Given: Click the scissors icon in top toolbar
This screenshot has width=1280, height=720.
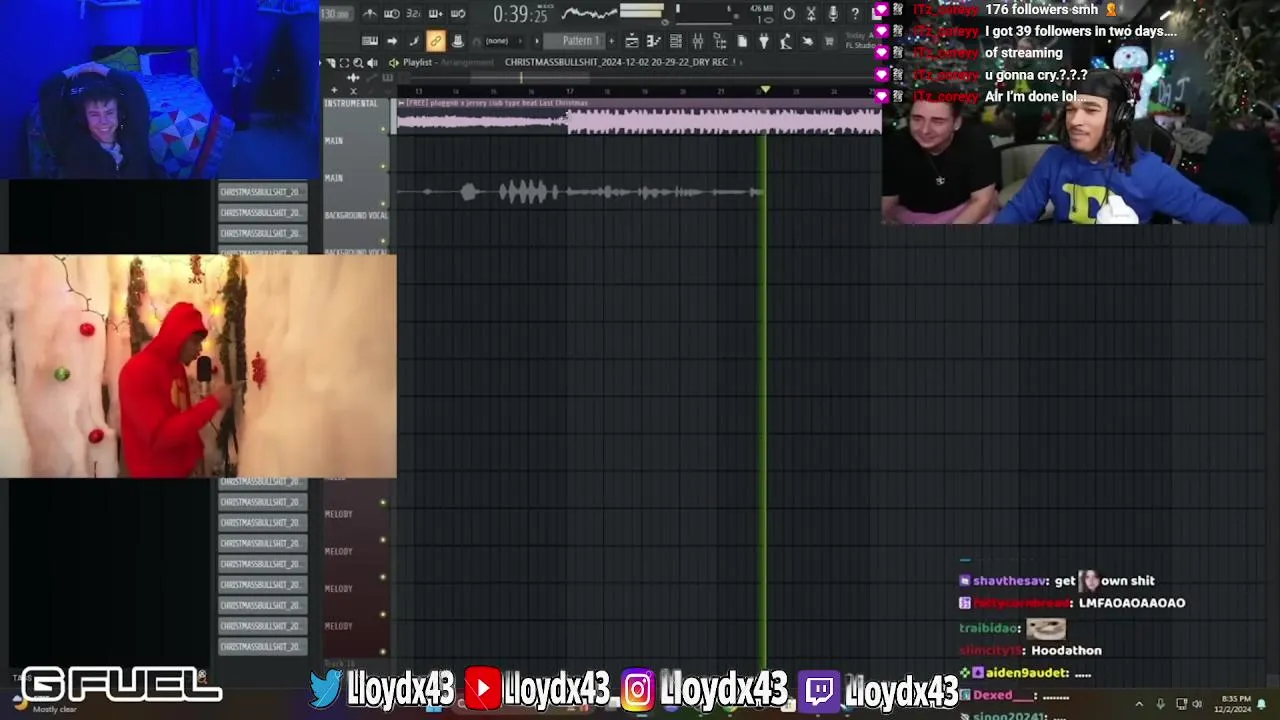Looking at the screenshot, I should (x=811, y=14).
